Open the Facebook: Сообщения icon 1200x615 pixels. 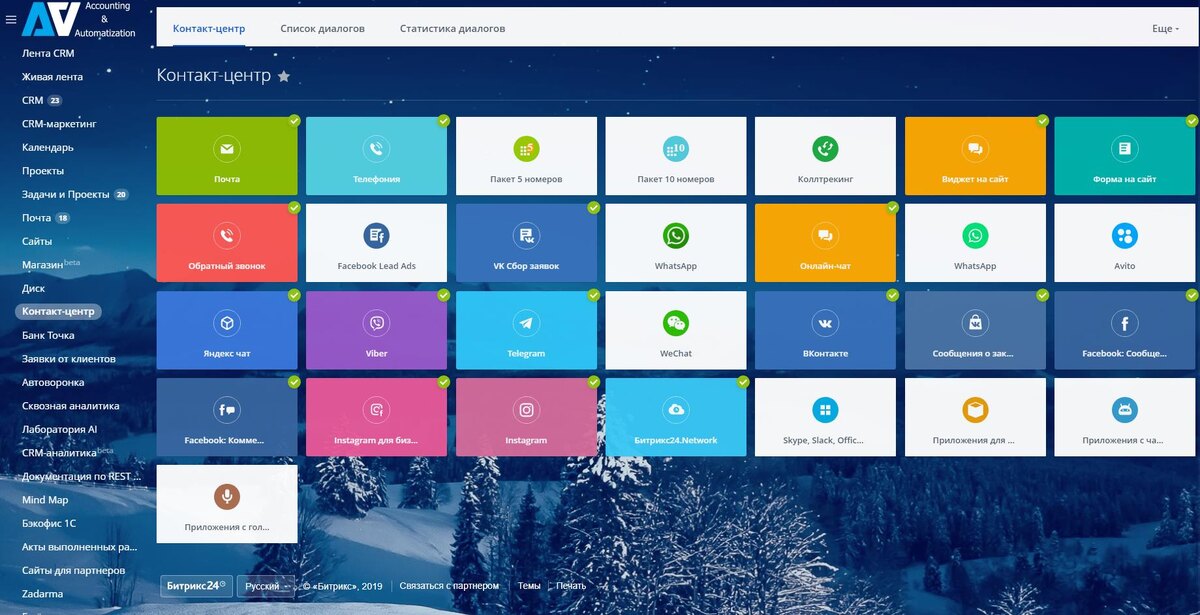tap(1125, 323)
